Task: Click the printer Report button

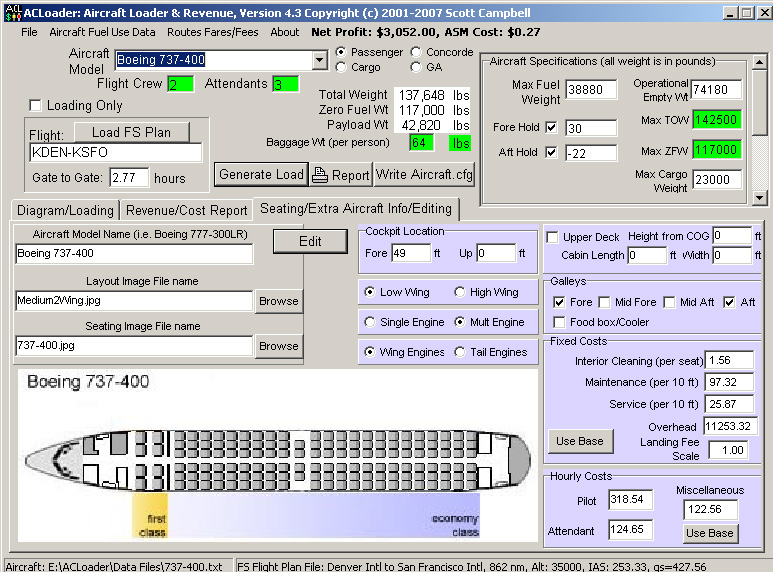Action: pyautogui.click(x=340, y=174)
